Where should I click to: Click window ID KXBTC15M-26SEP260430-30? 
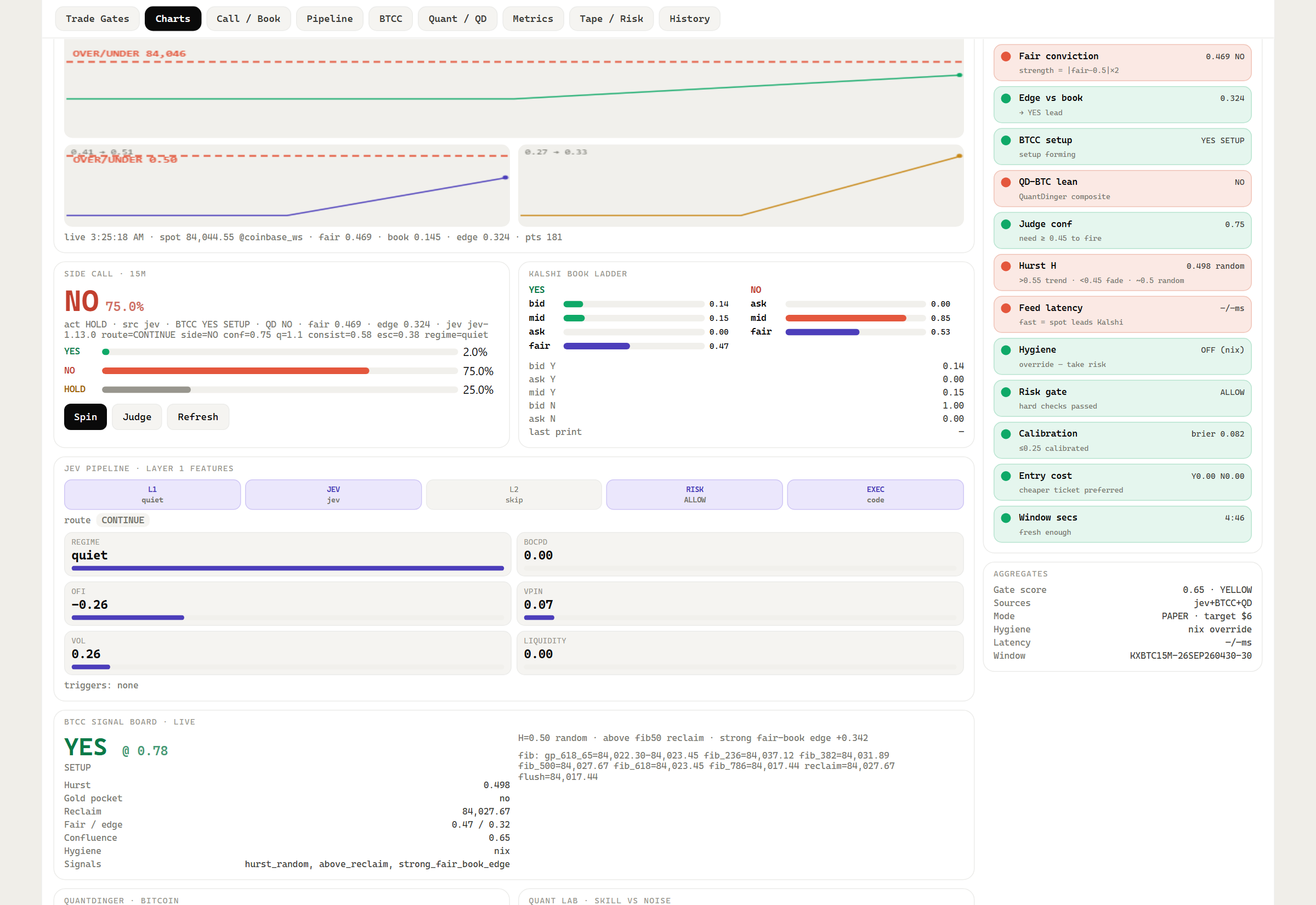pyautogui.click(x=1191, y=655)
